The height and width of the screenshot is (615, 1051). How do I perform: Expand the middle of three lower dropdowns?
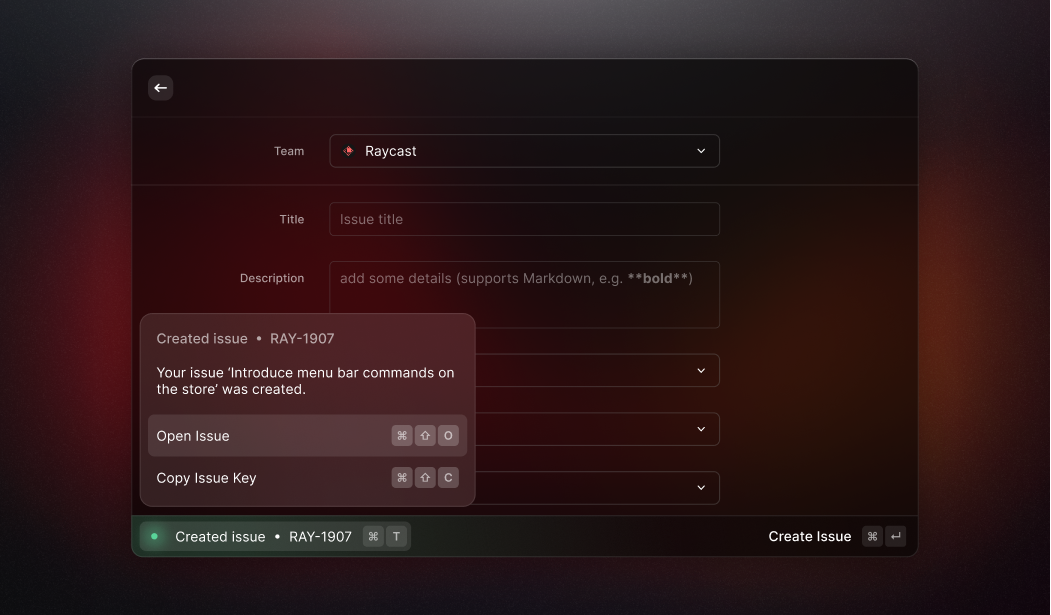tap(700, 429)
